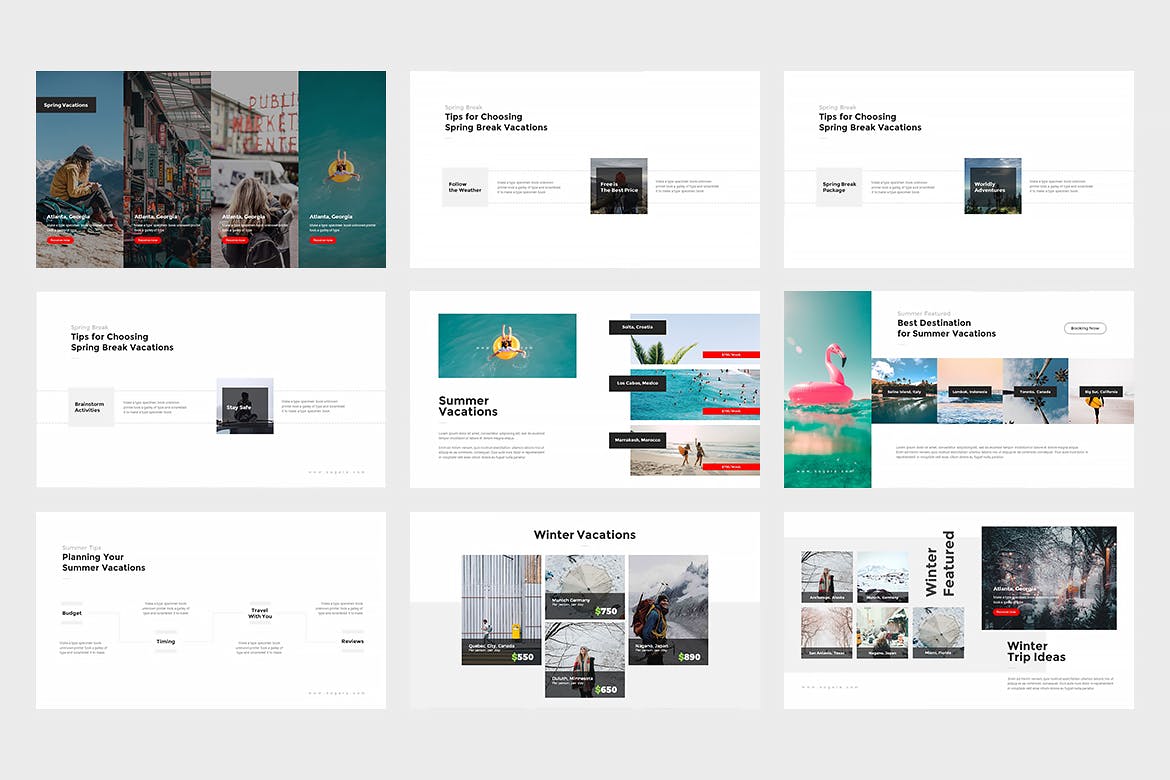Click the $550 Quebec City price tag

coord(522,657)
